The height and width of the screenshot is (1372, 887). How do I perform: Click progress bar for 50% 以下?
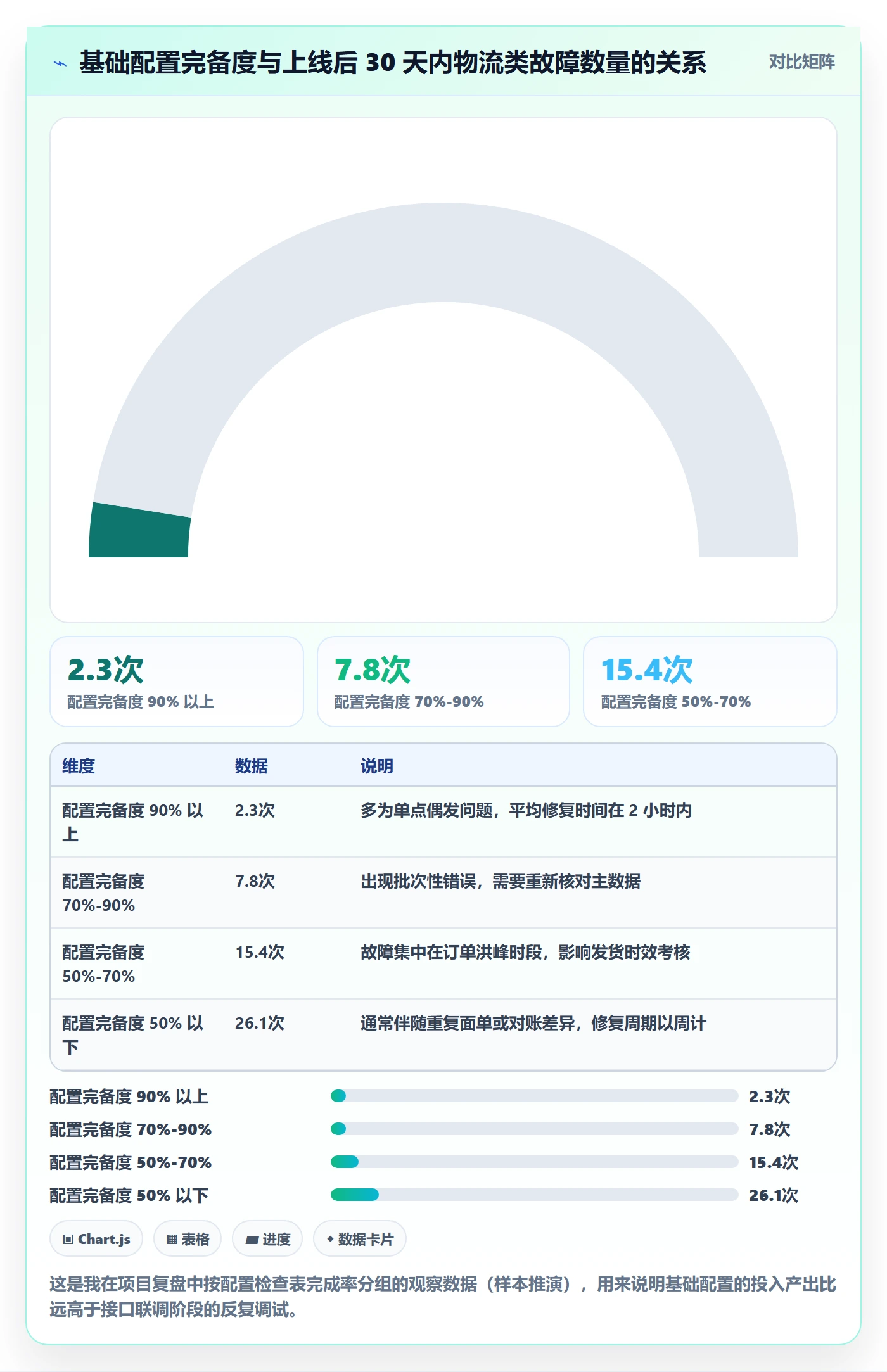point(535,1195)
